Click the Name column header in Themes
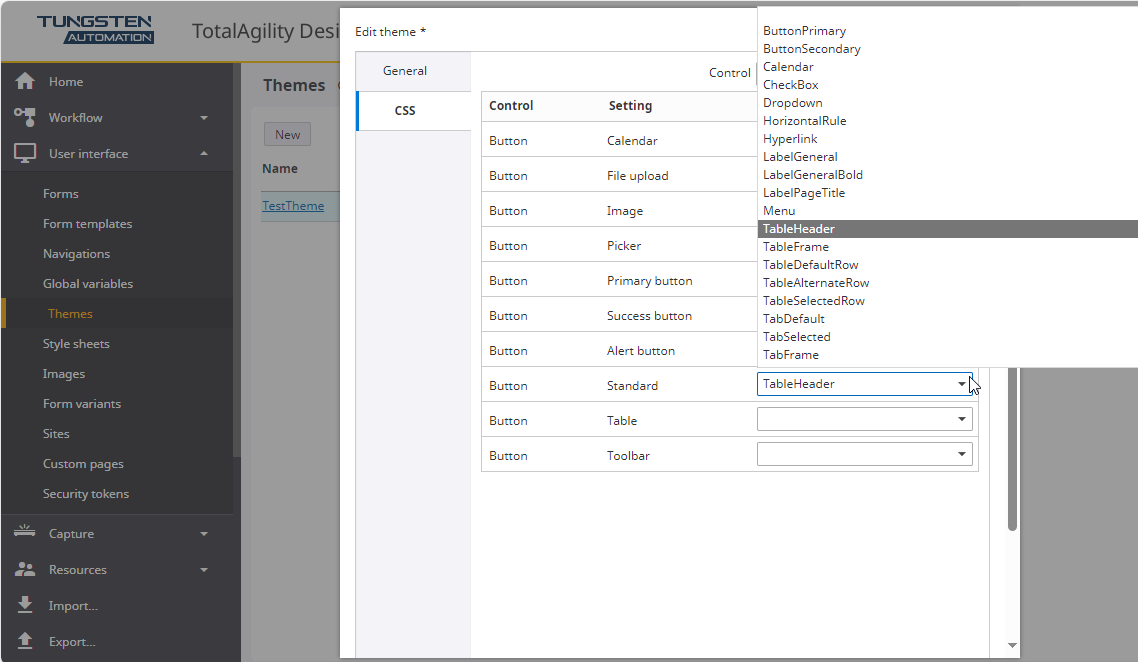The height and width of the screenshot is (662, 1138). pyautogui.click(x=280, y=168)
